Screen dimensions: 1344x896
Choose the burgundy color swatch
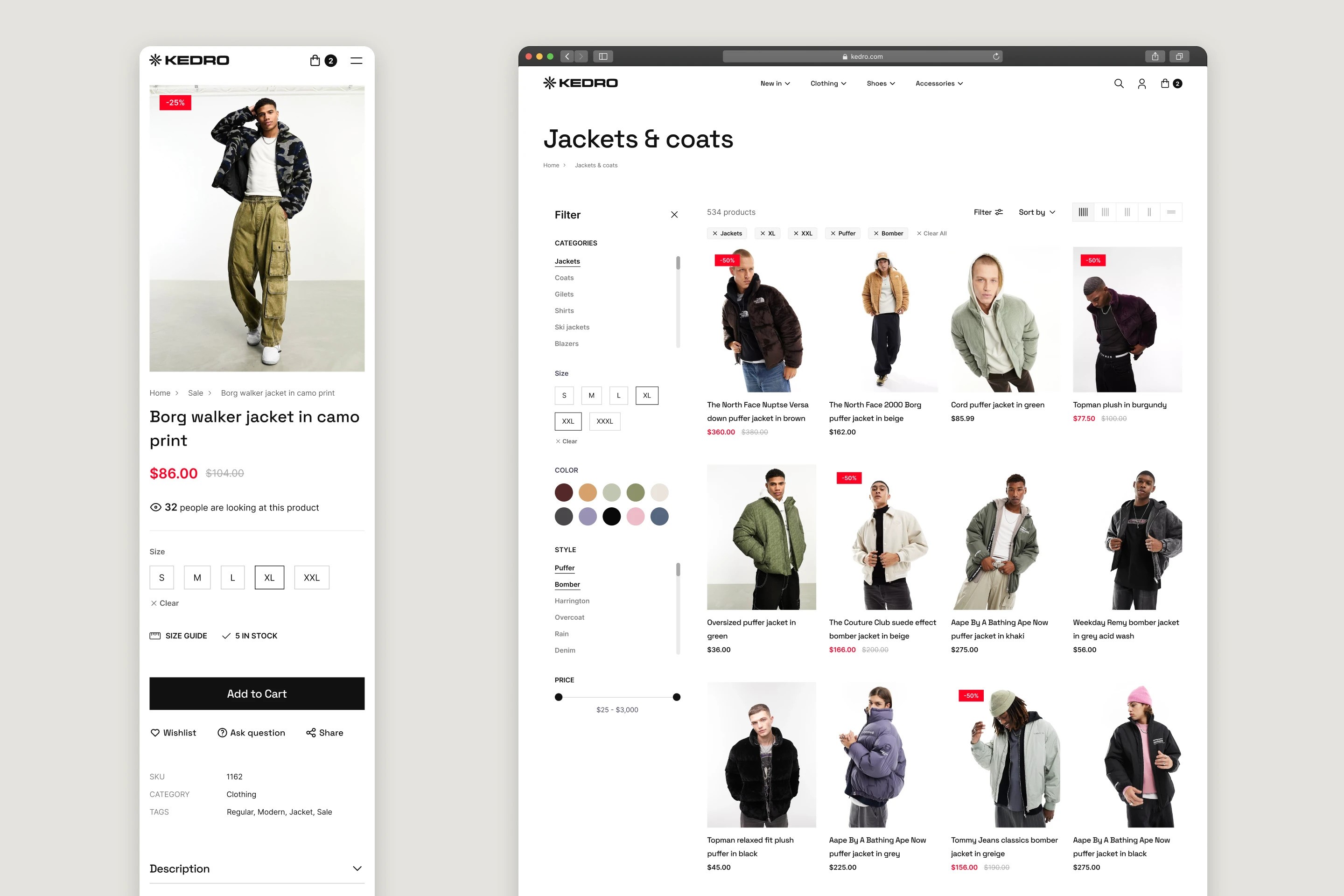(563, 493)
